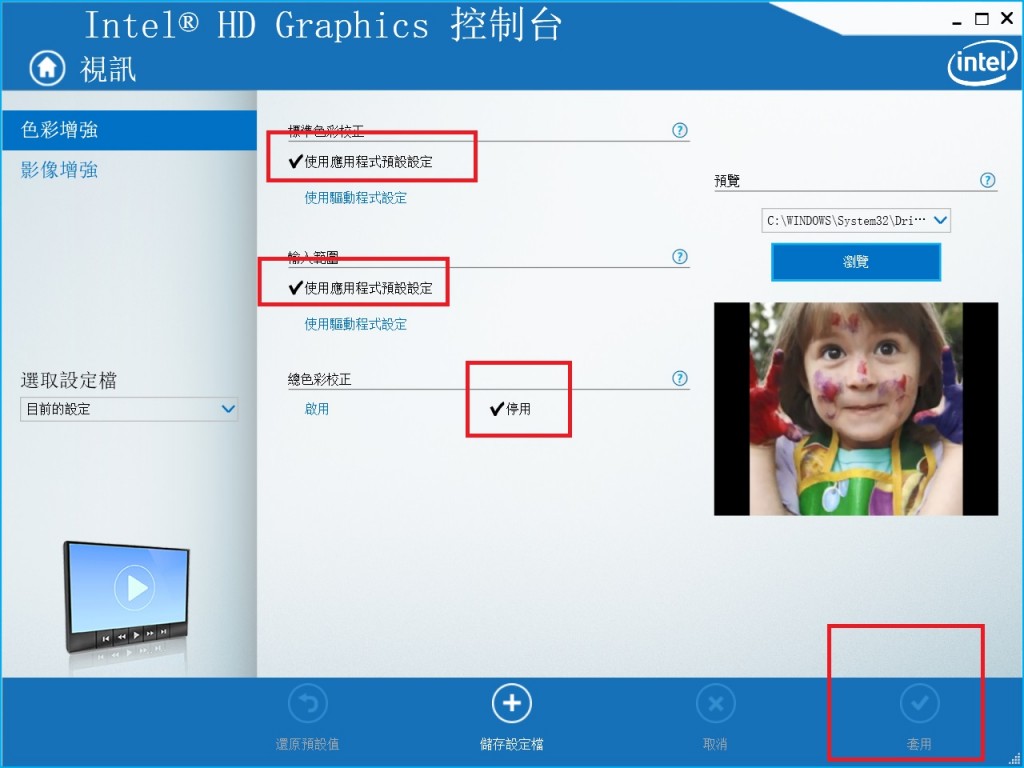Image resolution: width=1024 pixels, height=768 pixels.
Task: Select 使用驅動程式設定 under 輸入範圍
Action: click(x=356, y=325)
